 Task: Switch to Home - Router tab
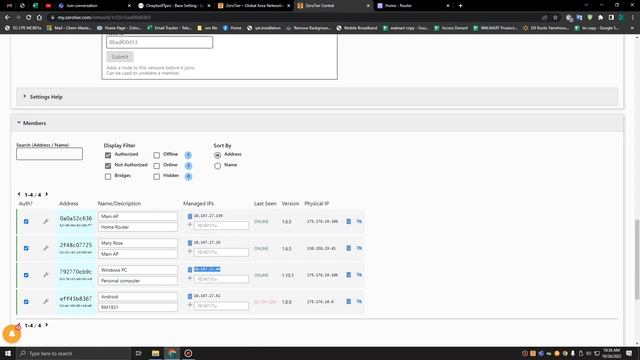413,6
